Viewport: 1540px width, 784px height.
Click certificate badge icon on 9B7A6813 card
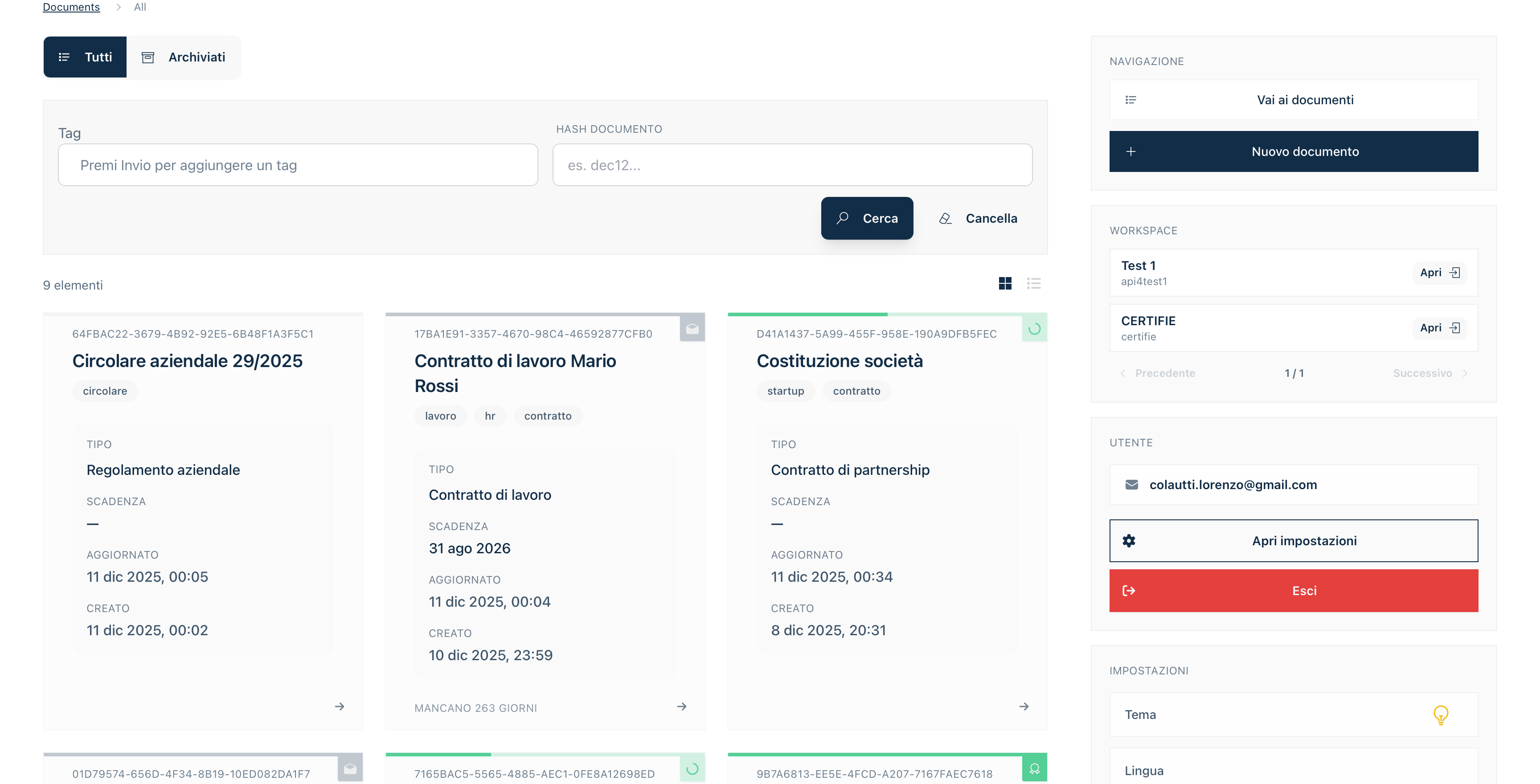[1034, 768]
